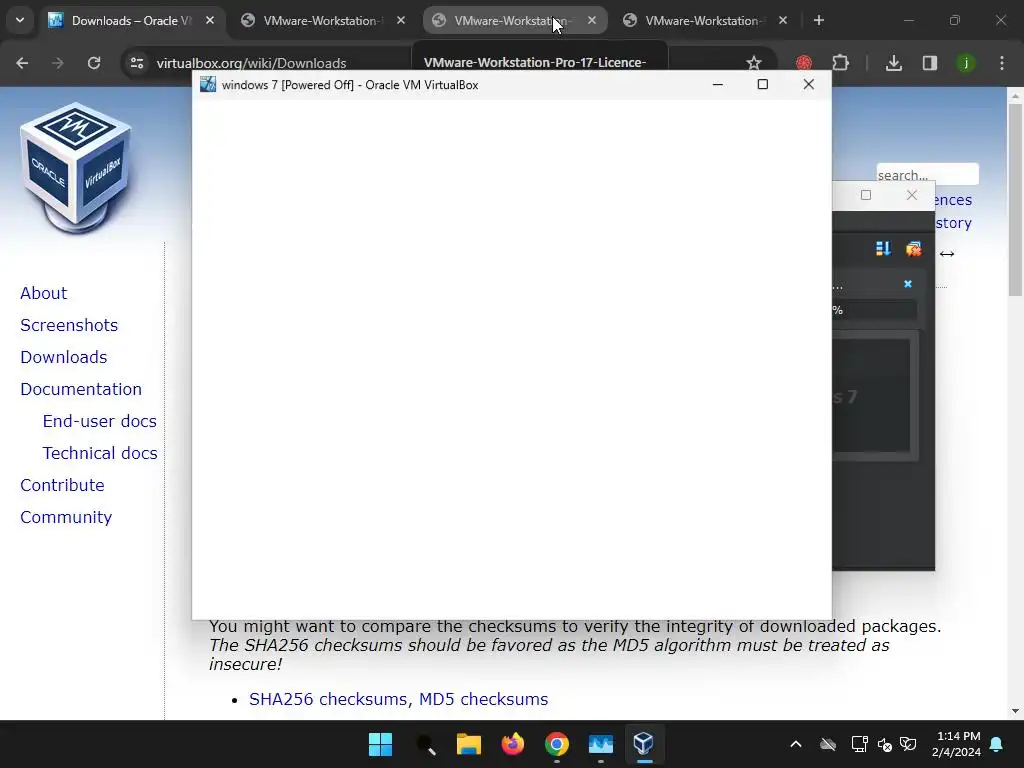Switch to VirtualBox in taskbar
This screenshot has height=768, width=1024.
tap(644, 744)
